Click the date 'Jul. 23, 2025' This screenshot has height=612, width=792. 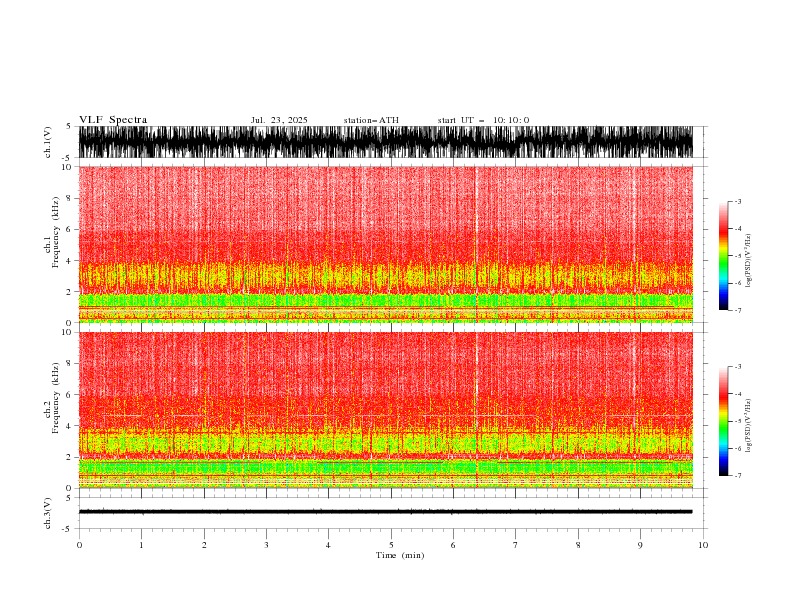pyautogui.click(x=279, y=120)
